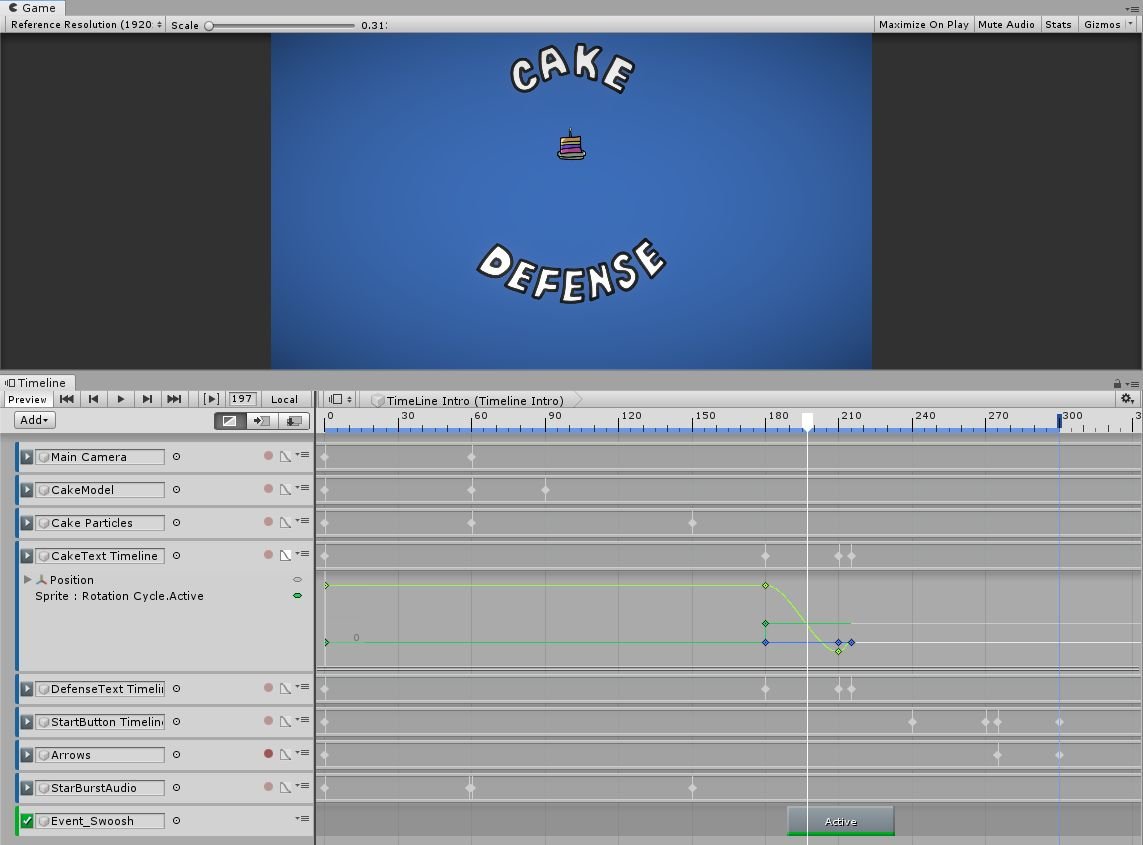
Task: Switch to the Game tab
Action: (x=32, y=8)
